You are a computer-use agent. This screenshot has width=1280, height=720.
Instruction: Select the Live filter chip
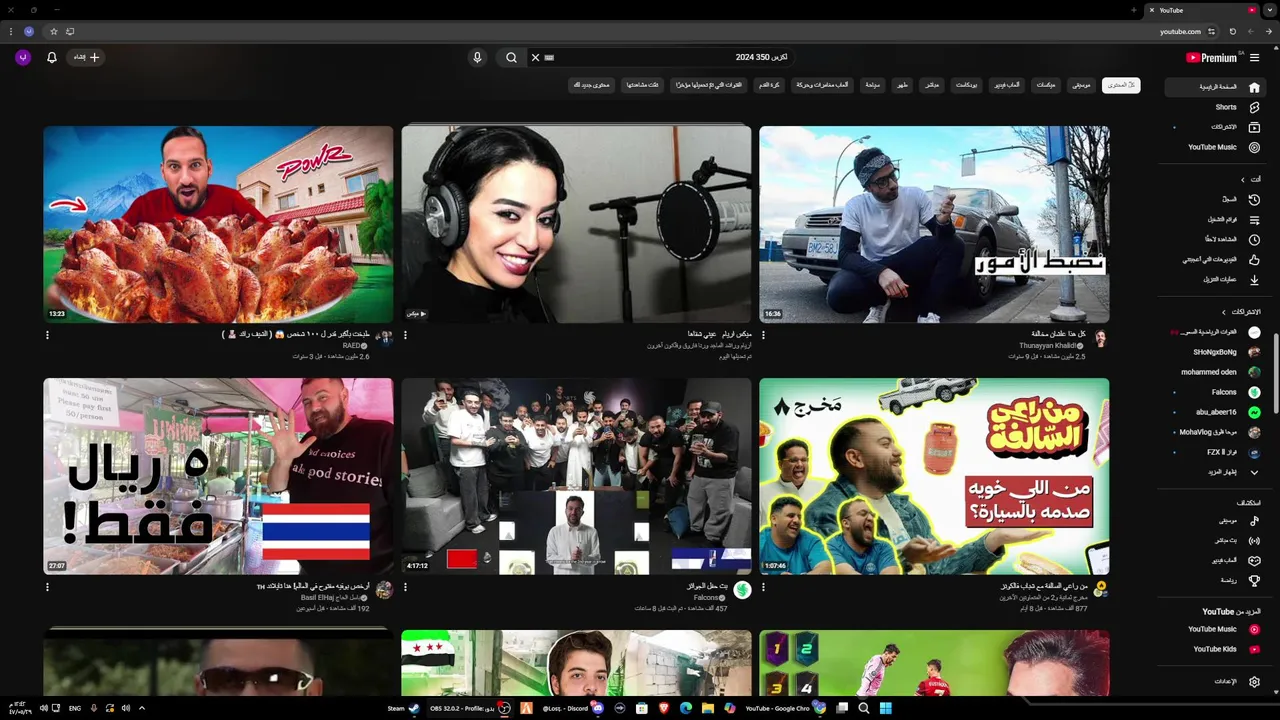(x=932, y=85)
